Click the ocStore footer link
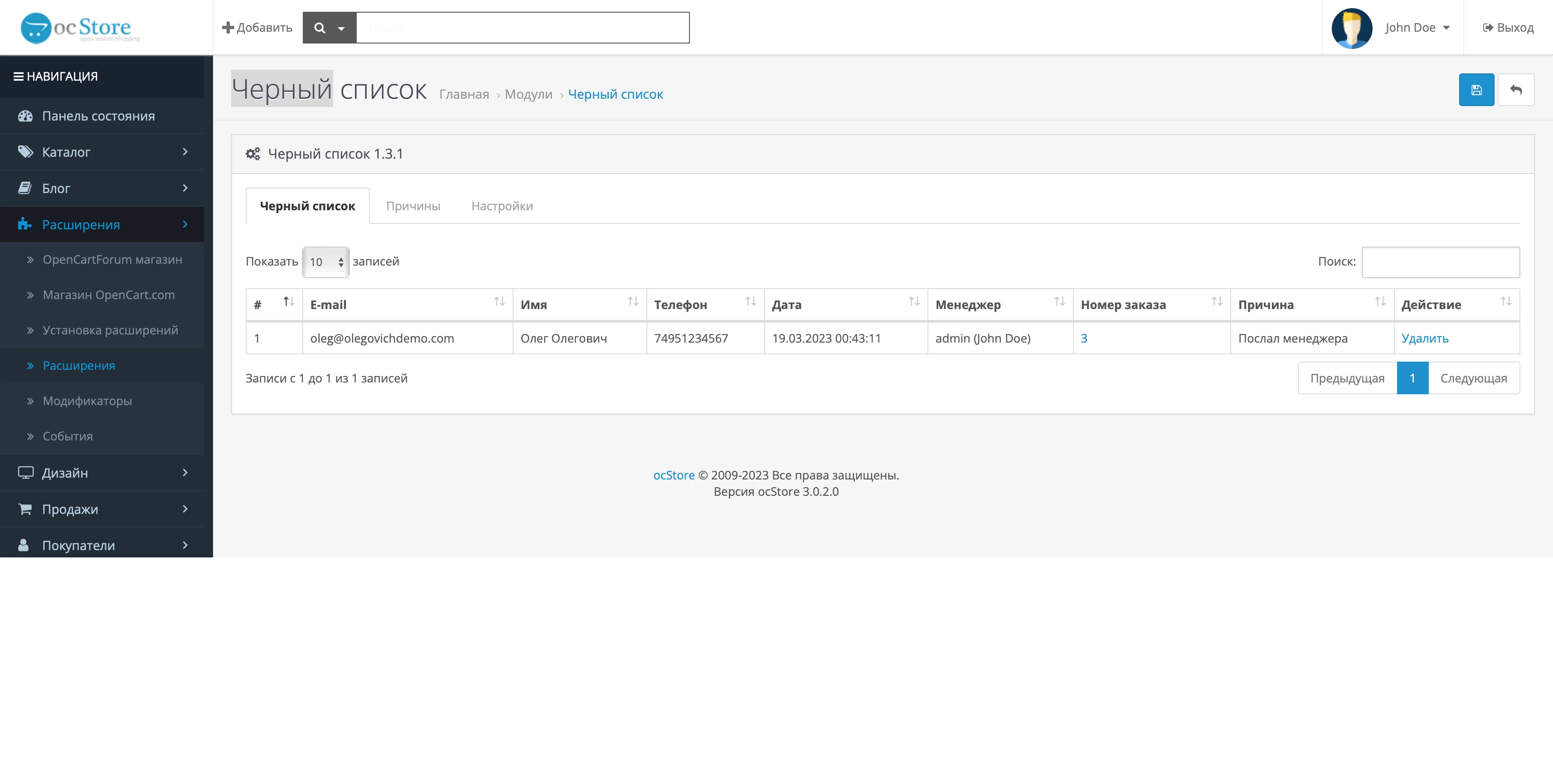Screen dimensions: 1553x784 [x=674, y=475]
